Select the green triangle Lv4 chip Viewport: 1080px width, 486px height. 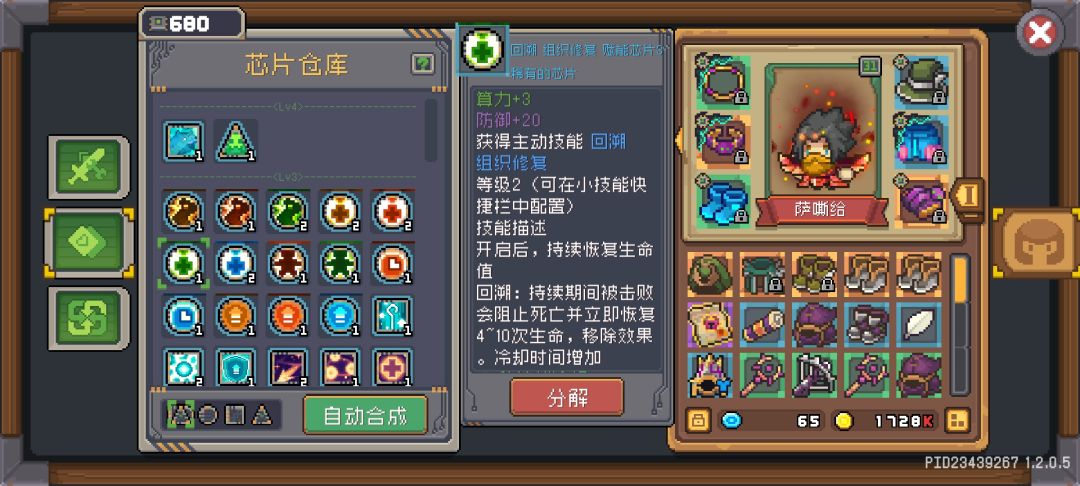(x=236, y=140)
